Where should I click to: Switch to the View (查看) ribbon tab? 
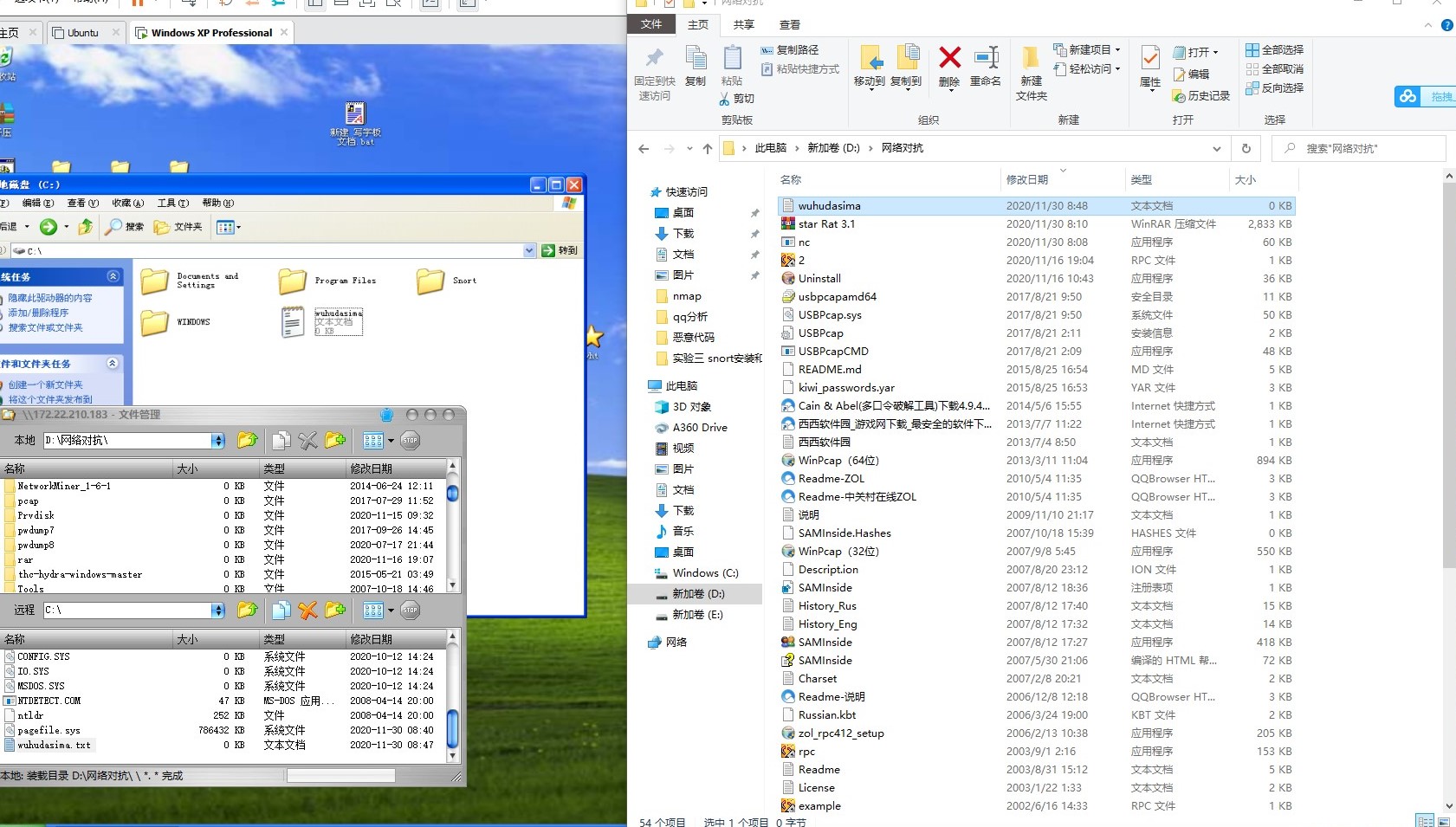[x=790, y=25]
